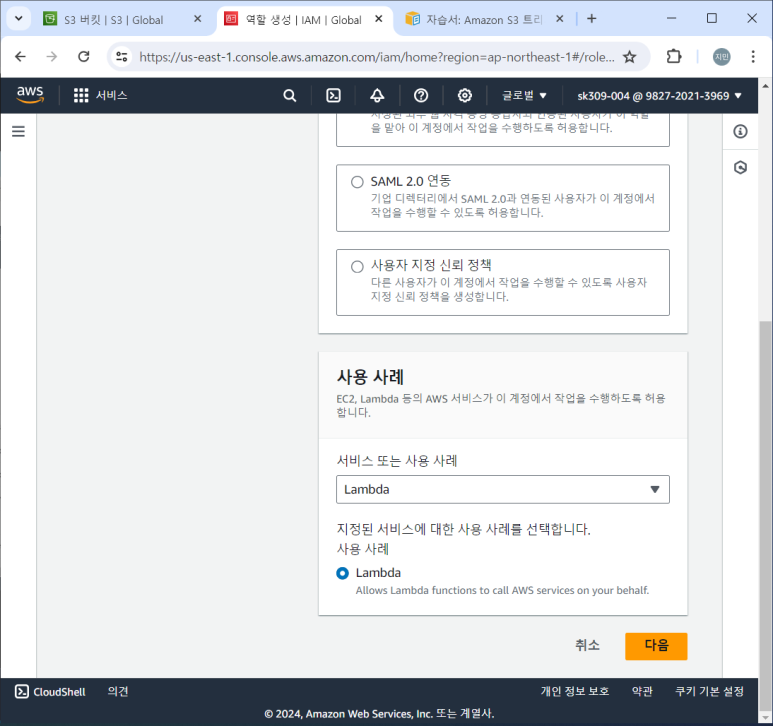Viewport: 773px width, 726px height.
Task: Open the 개인 정보 보호 link
Action: (575, 691)
